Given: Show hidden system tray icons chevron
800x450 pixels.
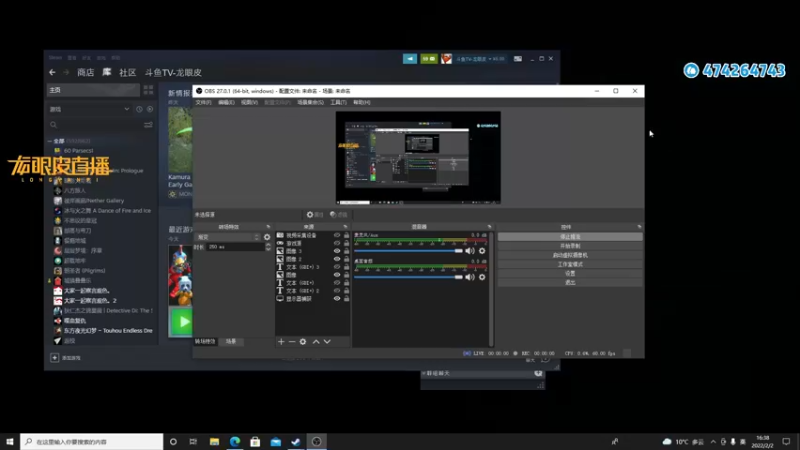Looking at the screenshot, I should pos(713,441).
